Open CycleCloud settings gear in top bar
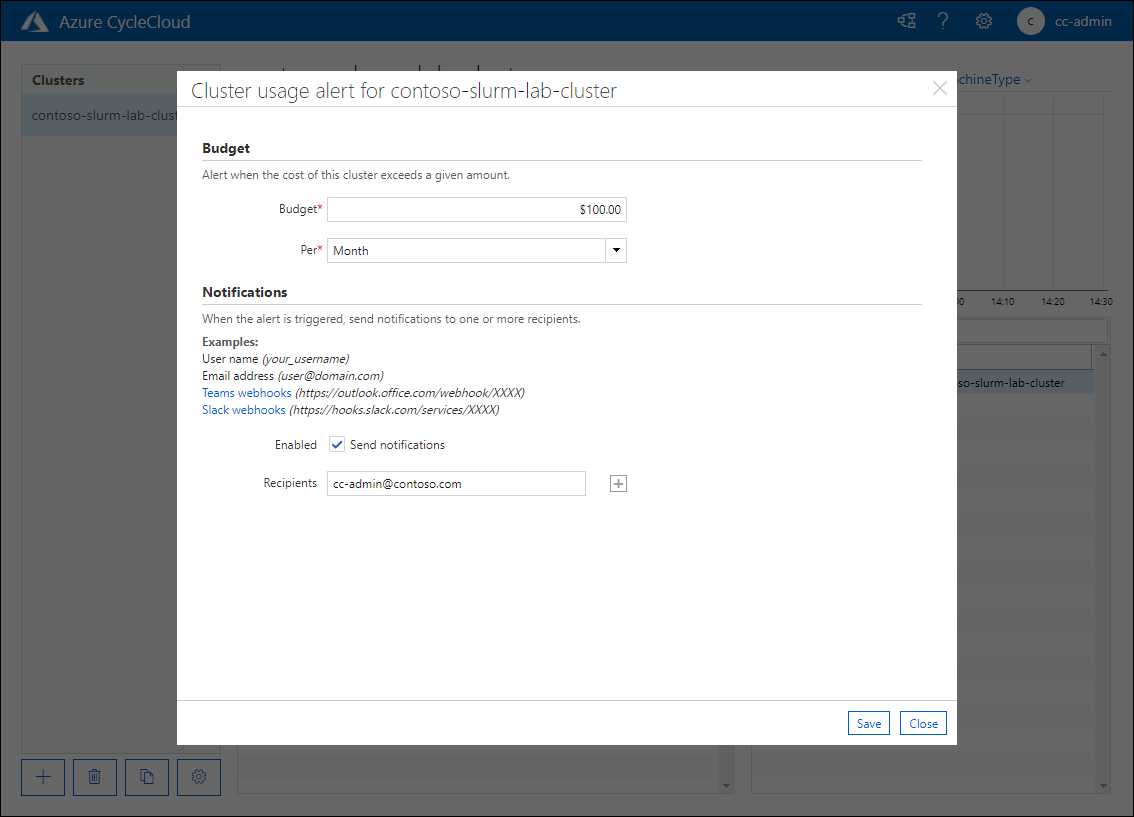 point(983,20)
